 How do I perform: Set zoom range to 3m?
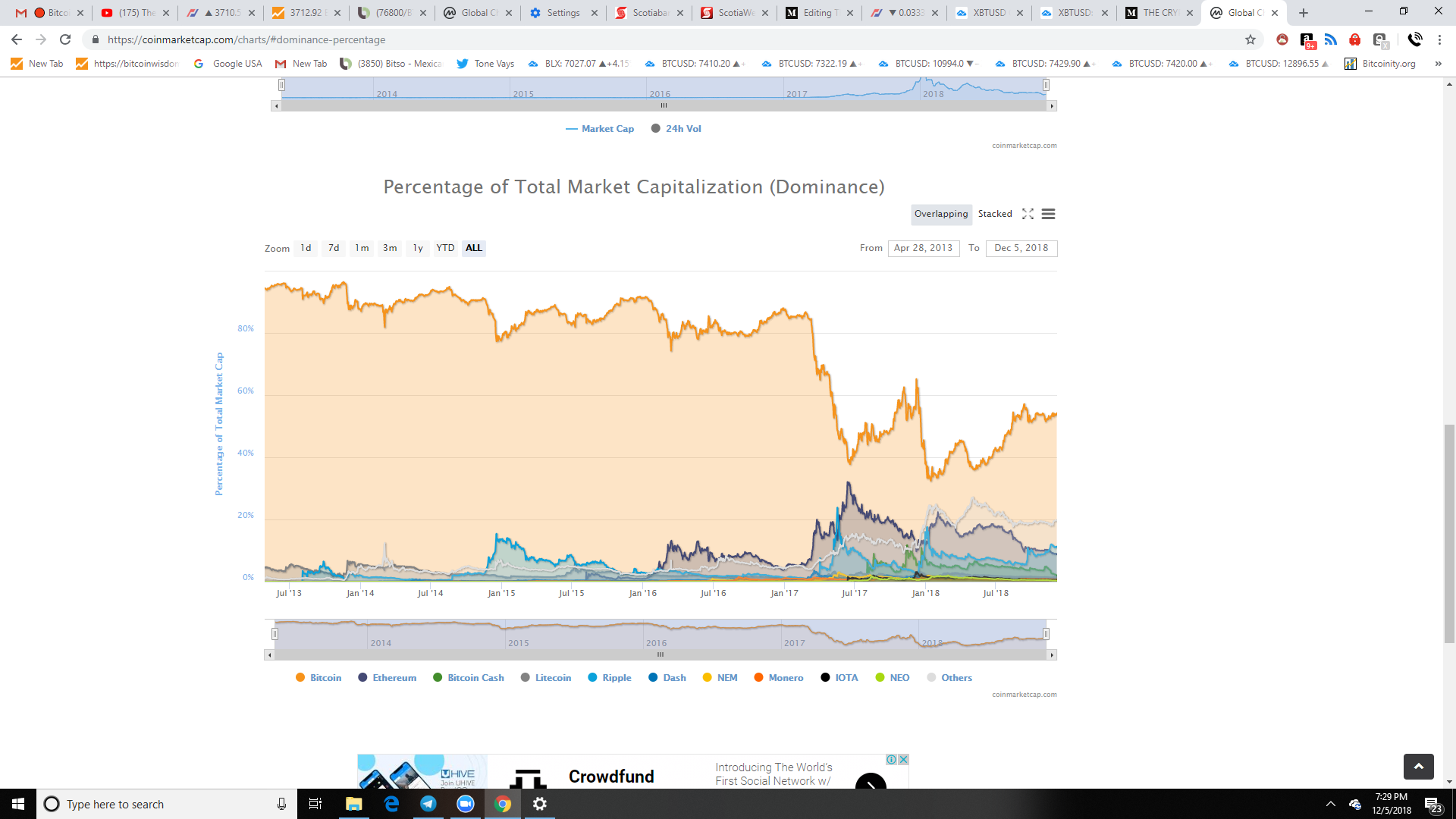[x=390, y=248]
